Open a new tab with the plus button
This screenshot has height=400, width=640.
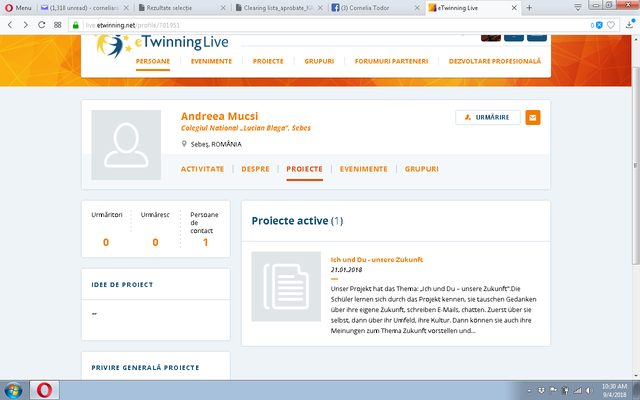(529, 8)
